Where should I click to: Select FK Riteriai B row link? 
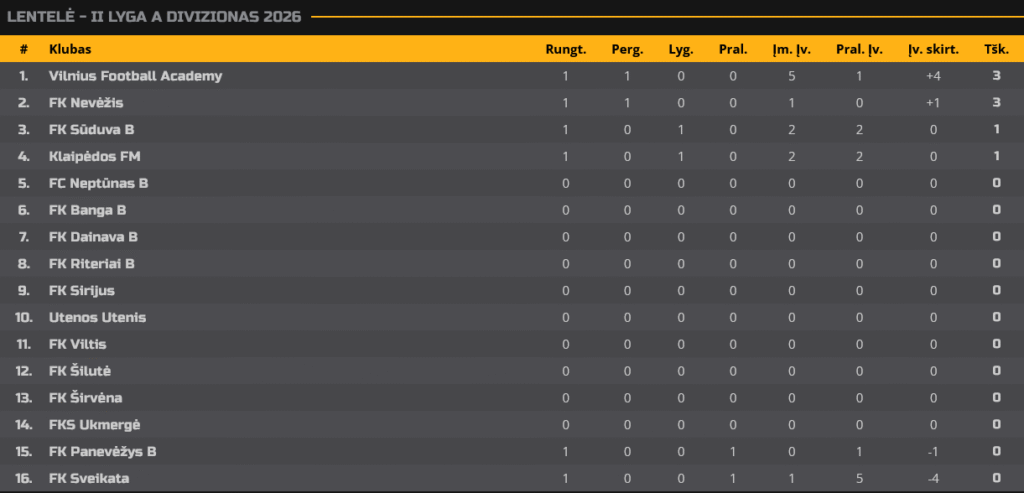coord(92,264)
